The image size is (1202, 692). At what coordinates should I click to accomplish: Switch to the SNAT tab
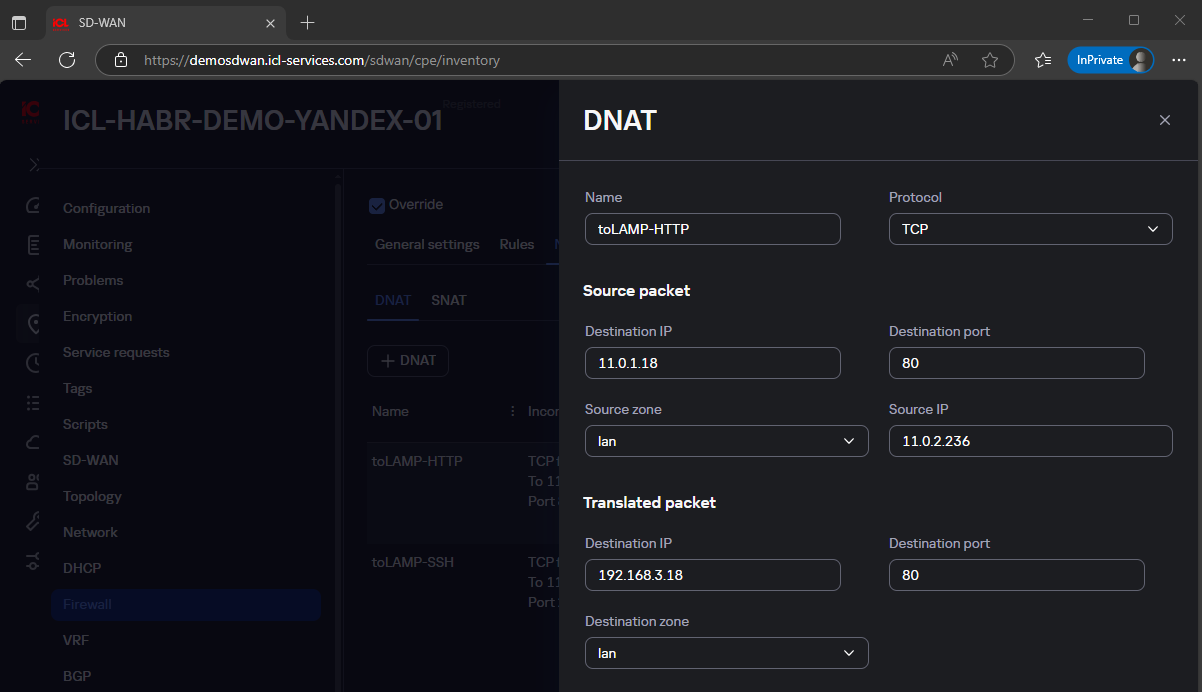pyautogui.click(x=448, y=300)
